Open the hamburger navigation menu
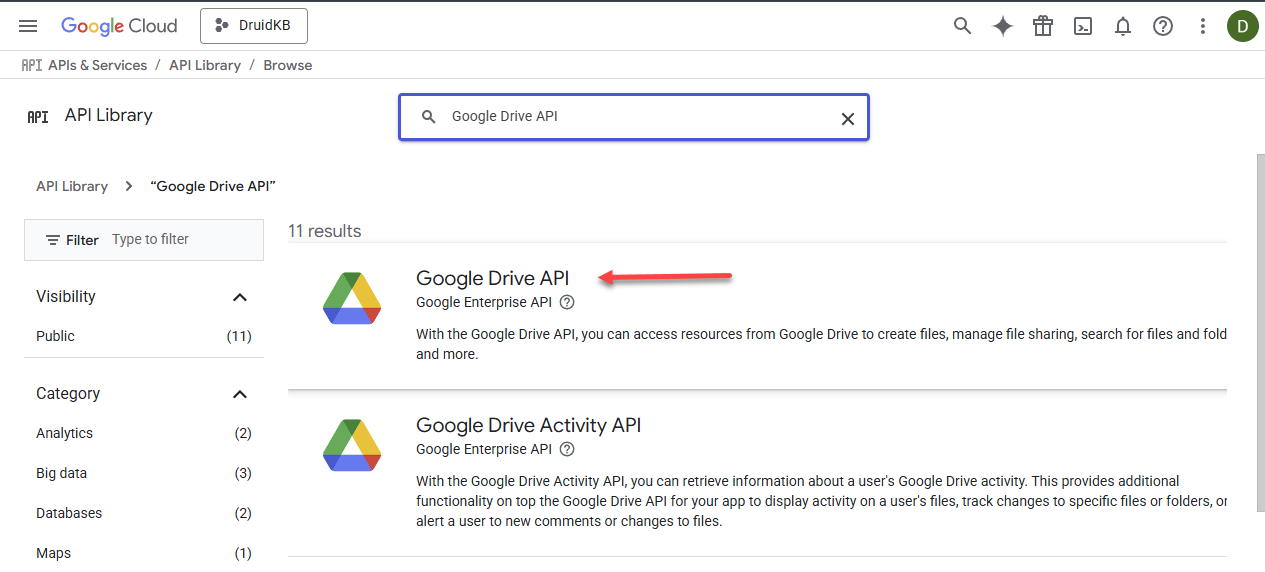1265x572 pixels. (x=28, y=26)
